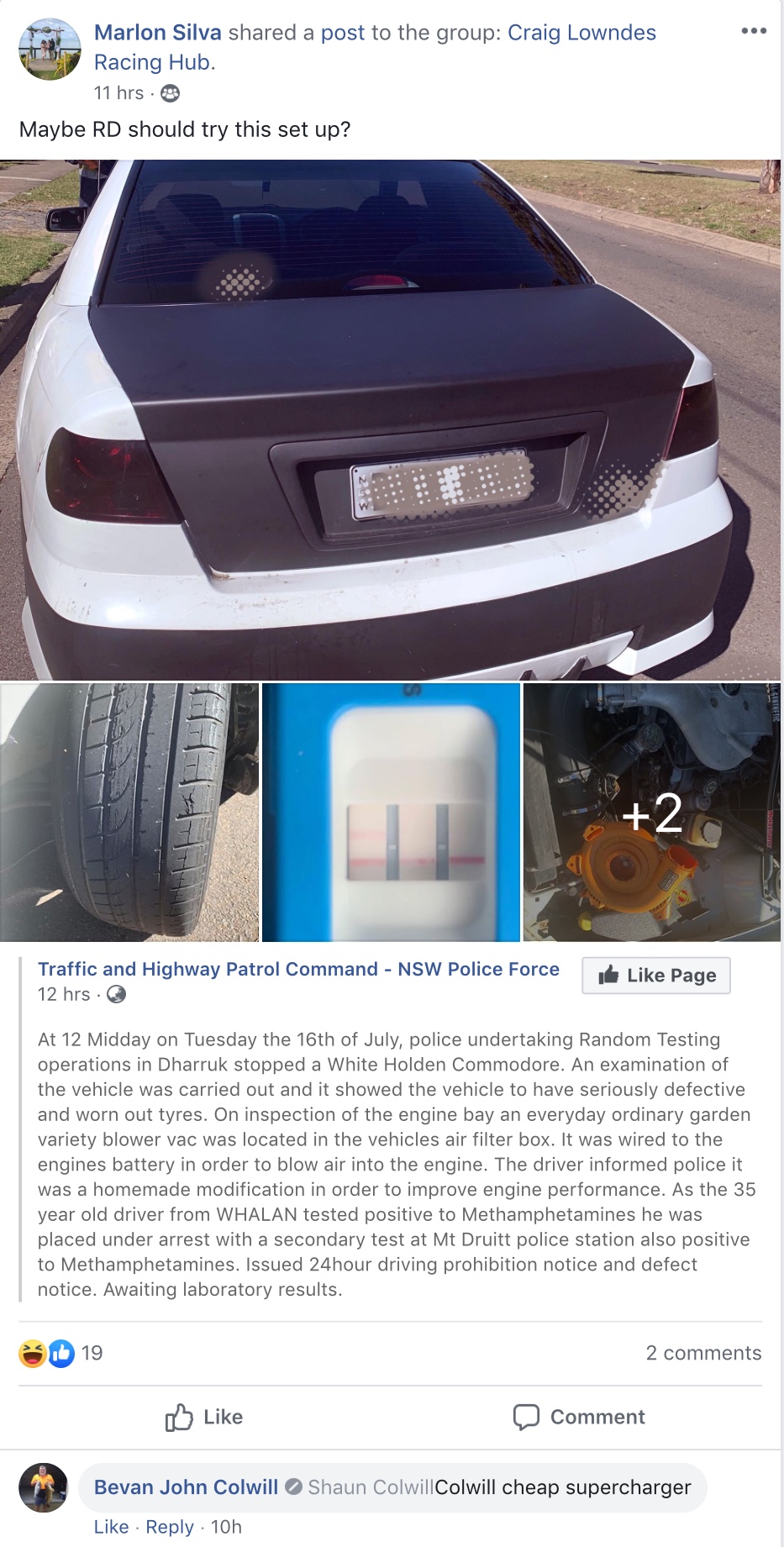Open the three-dot post options menu
Viewport: 784px width, 1547px height.
coord(753,31)
